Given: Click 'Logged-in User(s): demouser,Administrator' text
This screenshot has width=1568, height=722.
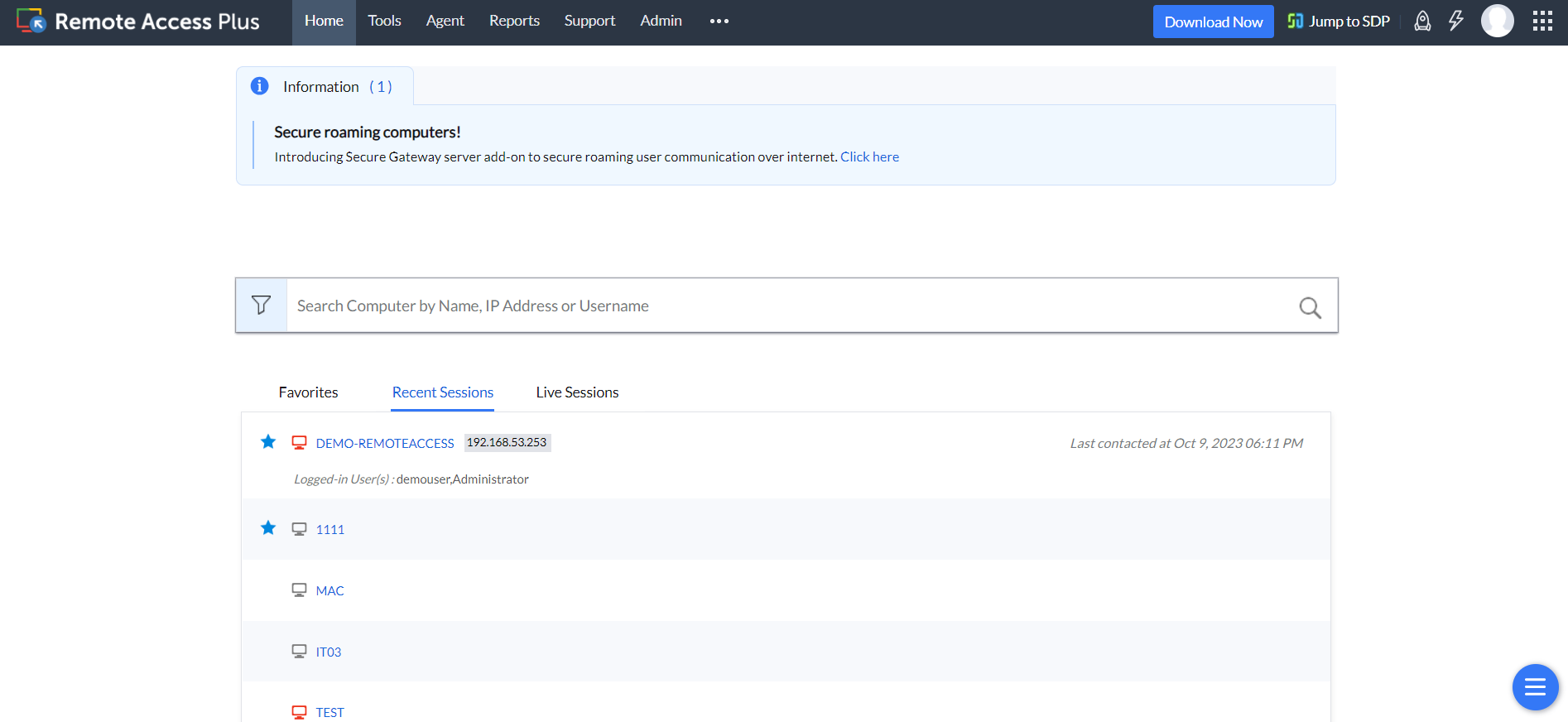Looking at the screenshot, I should (x=411, y=479).
